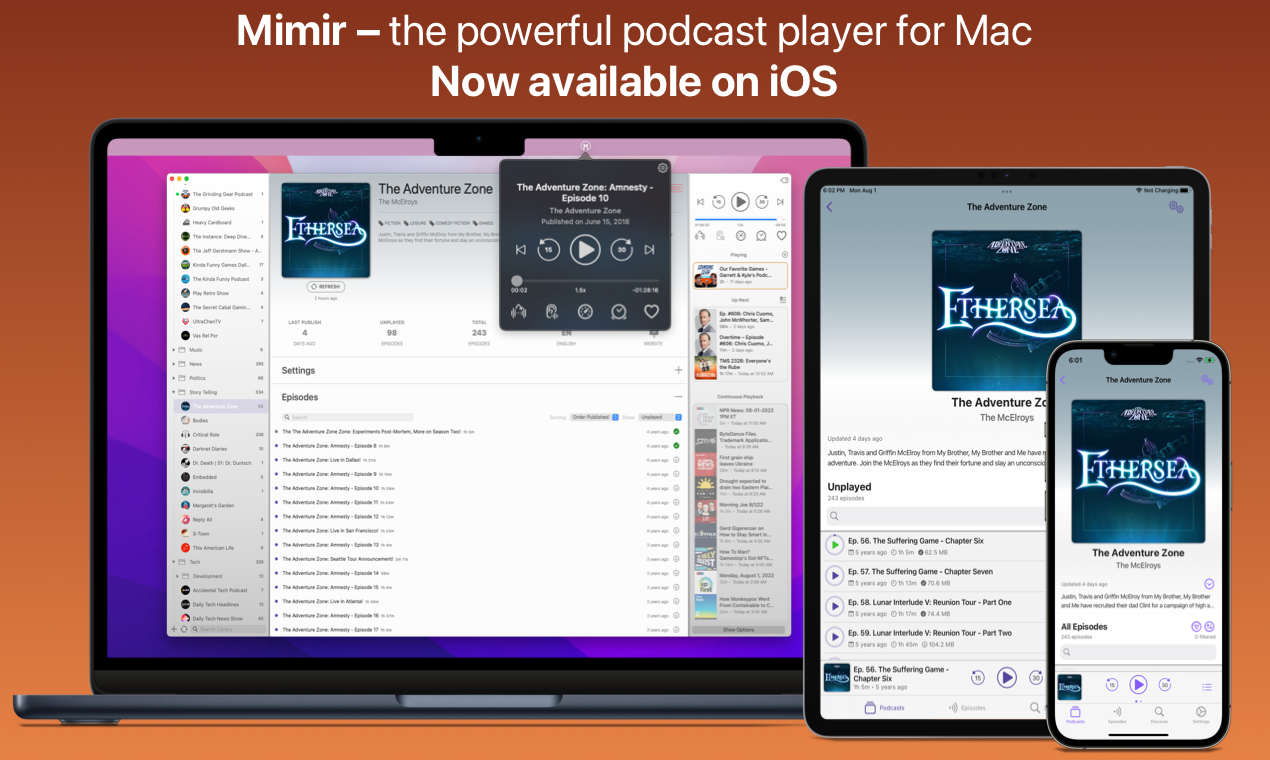The image size is (1270, 760).
Task: Click the Mac sidebar player's progress bar
Action: click(x=740, y=219)
